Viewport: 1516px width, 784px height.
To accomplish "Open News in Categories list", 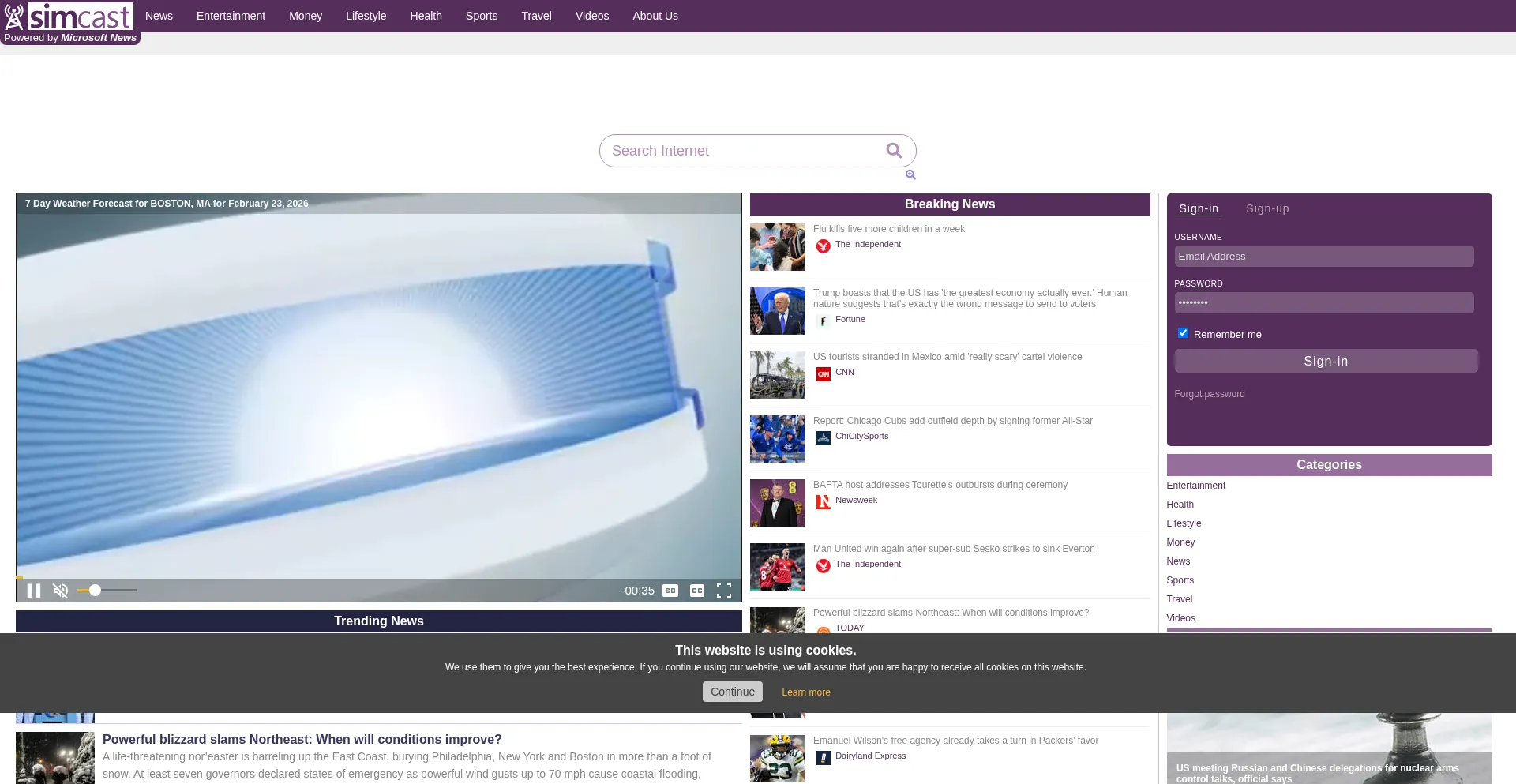I will click(x=1178, y=561).
